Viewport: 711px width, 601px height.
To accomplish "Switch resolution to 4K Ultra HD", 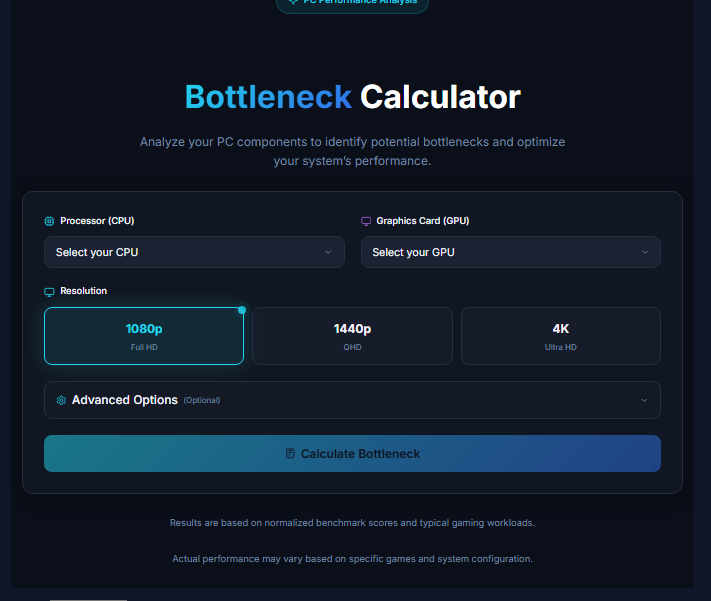I will click(x=560, y=336).
